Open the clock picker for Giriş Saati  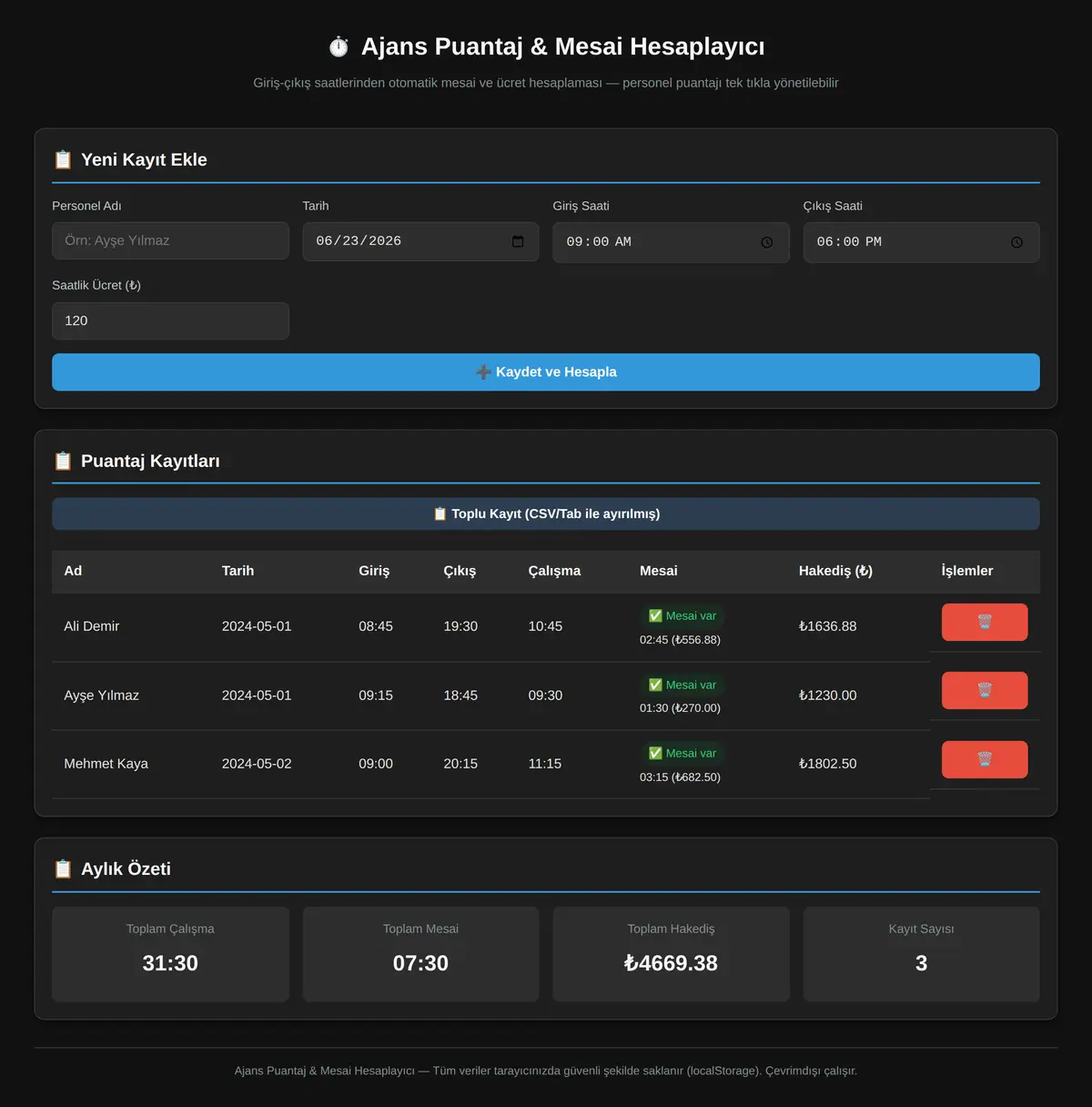coord(766,242)
